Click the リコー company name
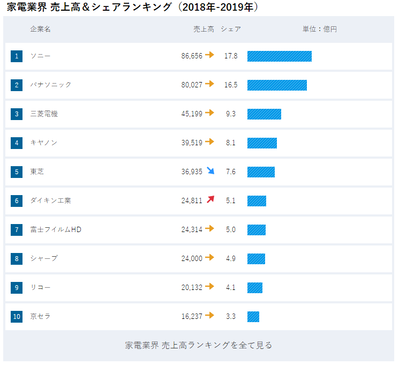 pos(40,287)
